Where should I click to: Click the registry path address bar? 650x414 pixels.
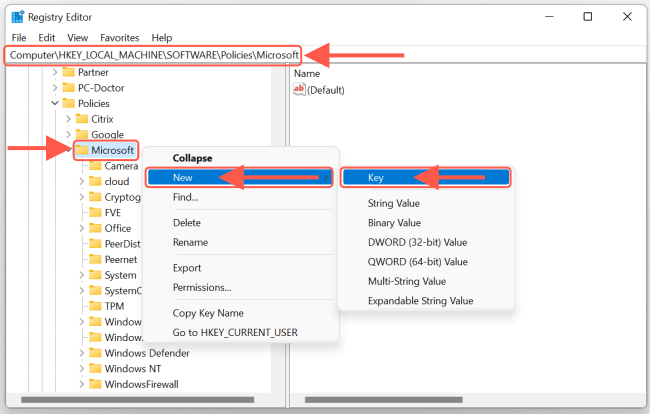click(155, 54)
